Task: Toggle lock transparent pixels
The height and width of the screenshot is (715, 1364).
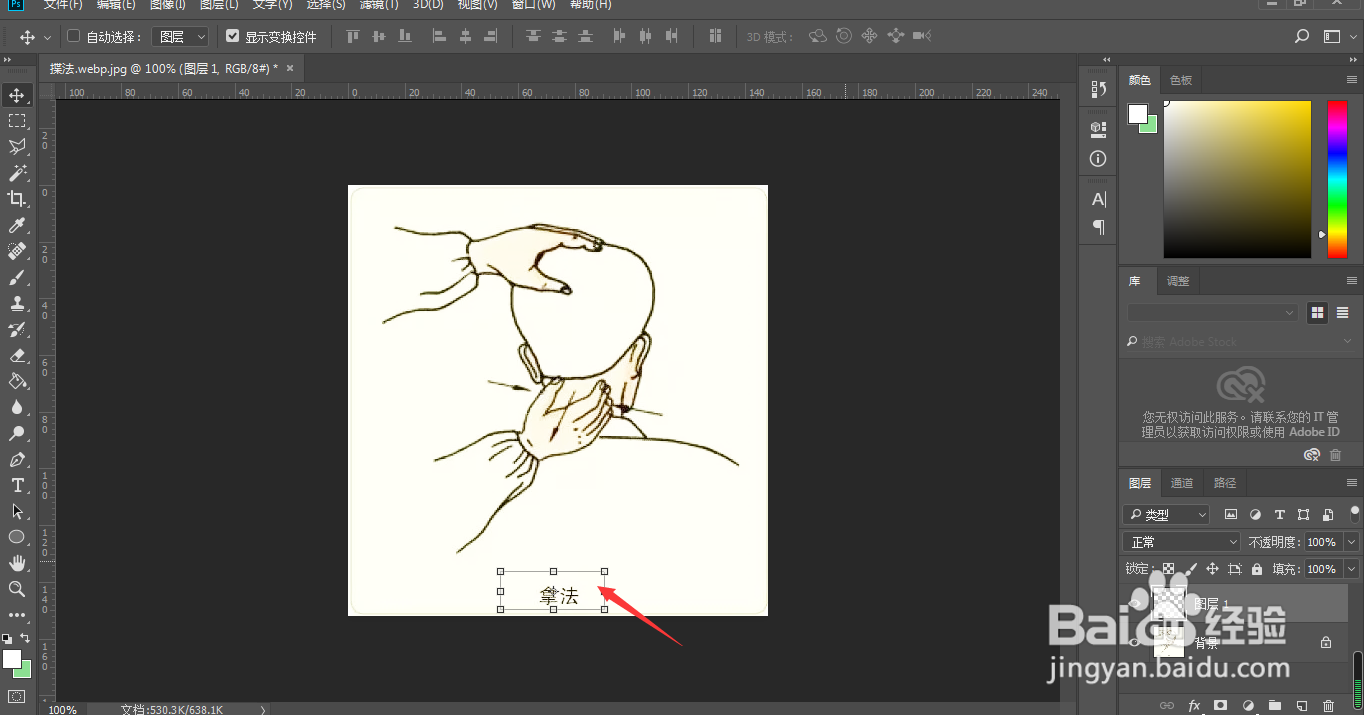Action: [x=1167, y=569]
